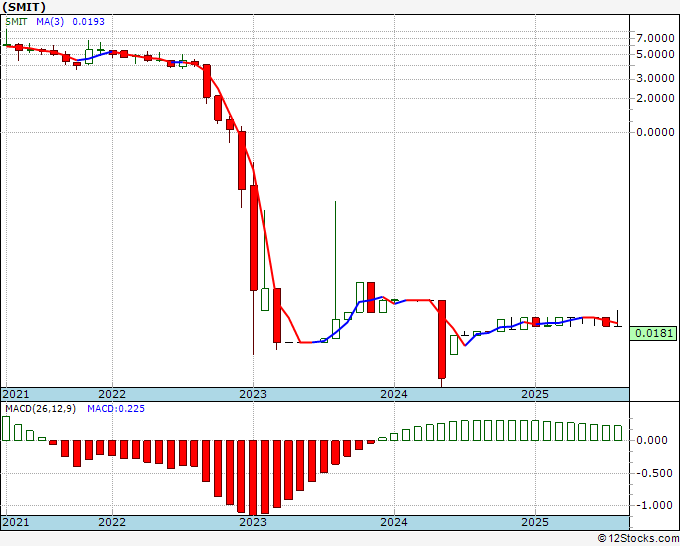
Task: Click the red candle with the lowest low in 2024
Action: point(442,339)
